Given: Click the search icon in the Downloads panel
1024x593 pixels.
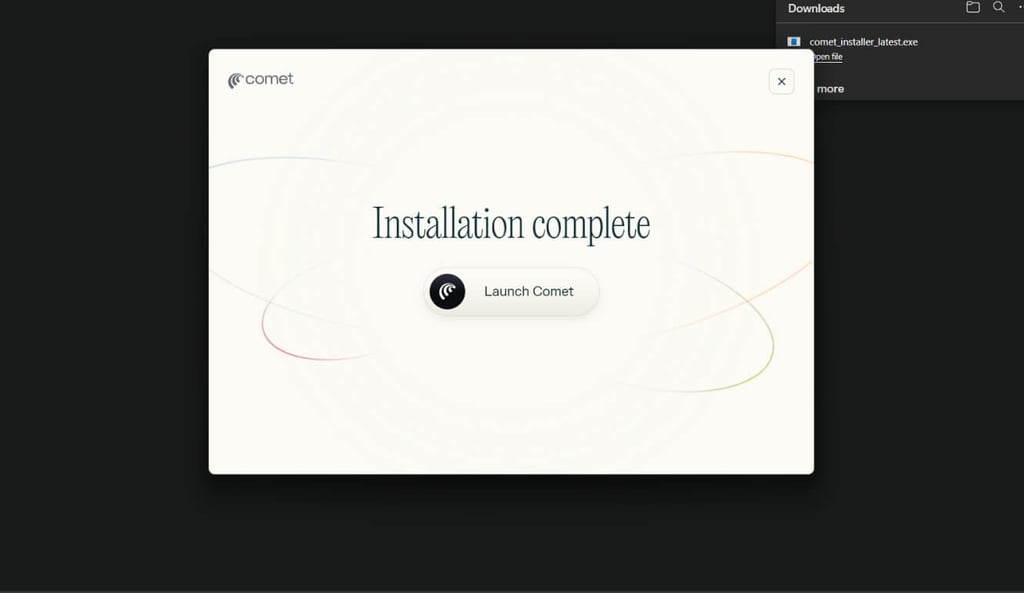Looking at the screenshot, I should pos(998,7).
